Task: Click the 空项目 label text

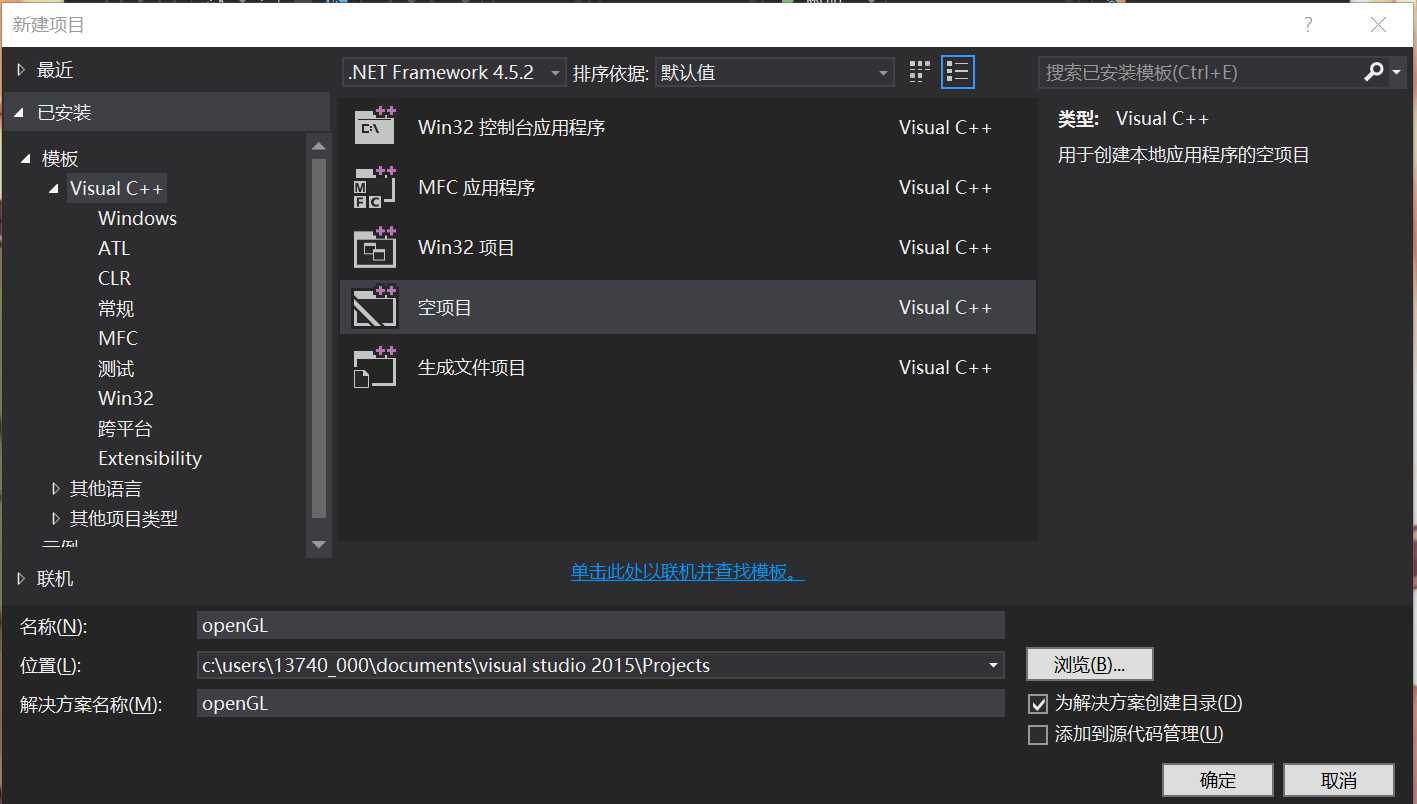Action: point(444,307)
